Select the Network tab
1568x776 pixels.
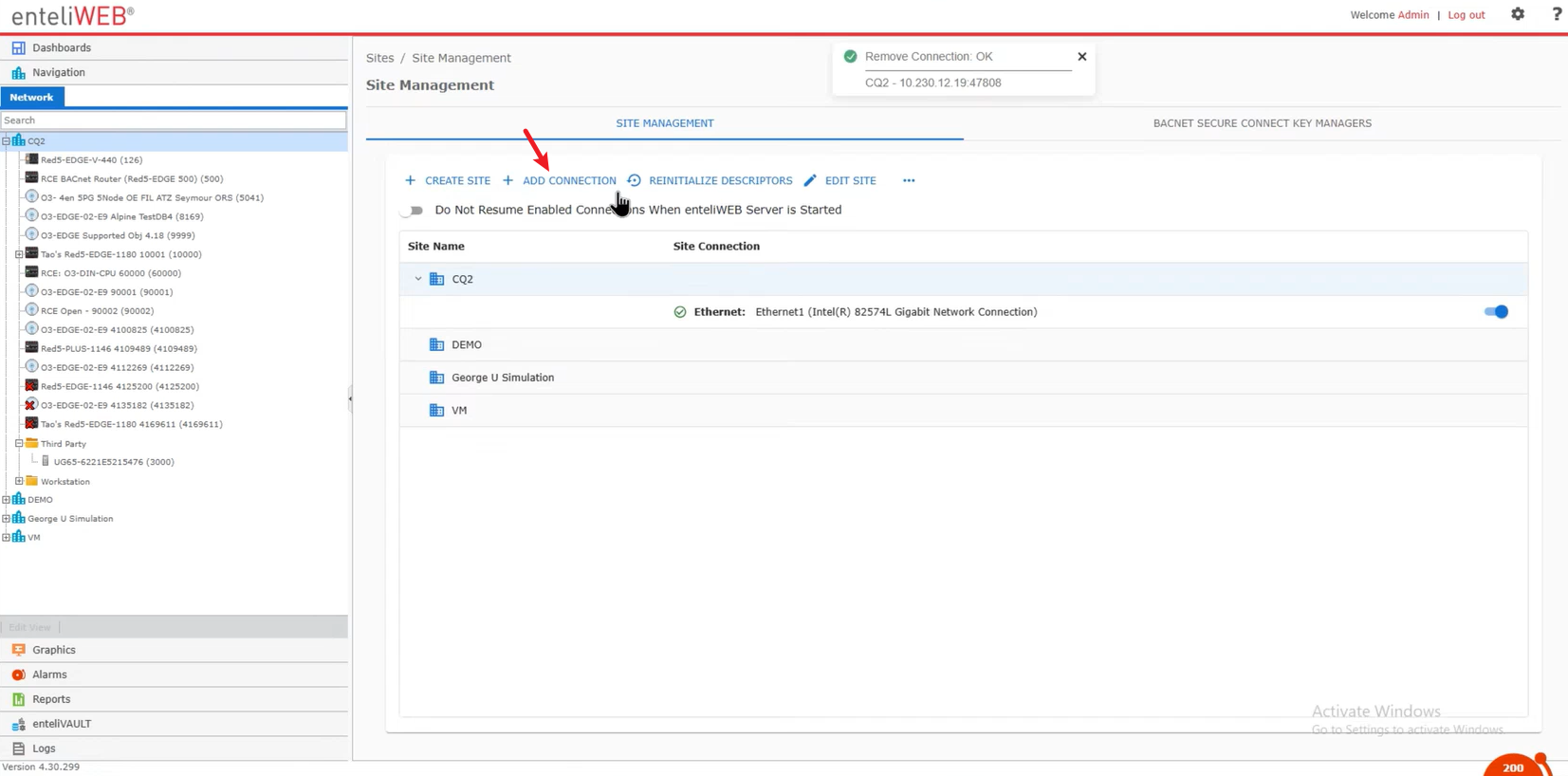point(32,97)
